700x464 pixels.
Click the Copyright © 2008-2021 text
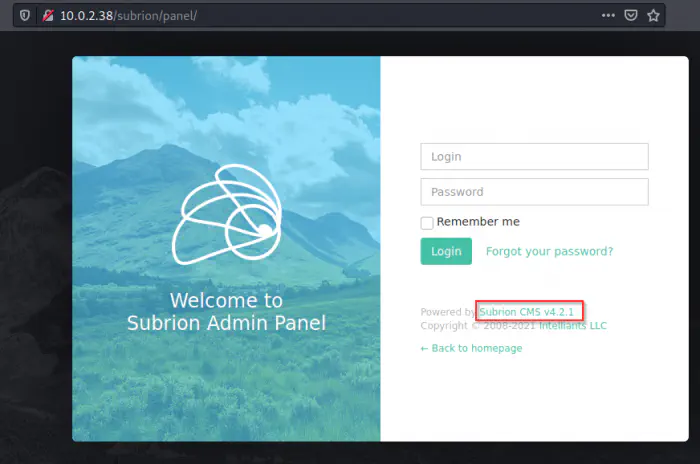pos(478,325)
